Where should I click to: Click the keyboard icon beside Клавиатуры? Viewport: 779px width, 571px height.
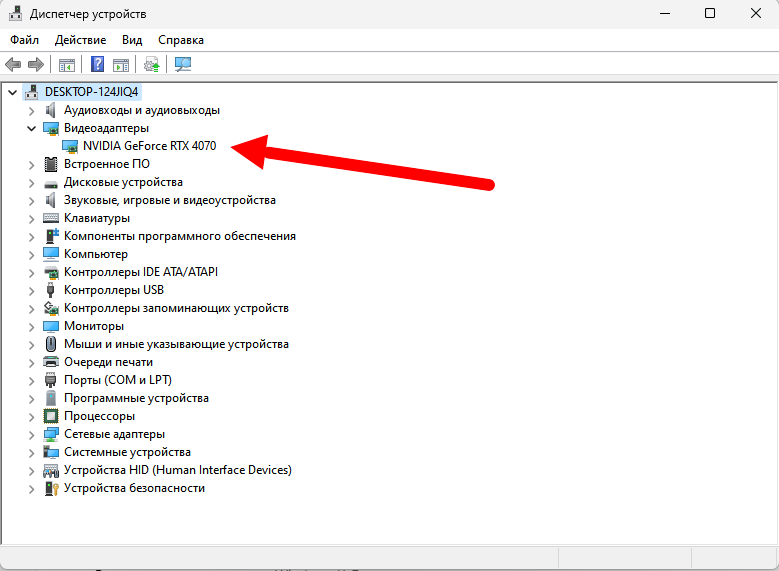tap(51, 218)
